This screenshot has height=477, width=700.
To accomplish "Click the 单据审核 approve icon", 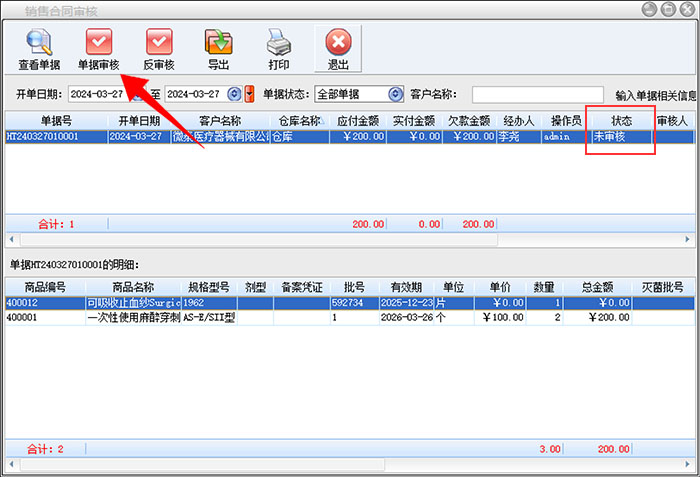I will tap(99, 43).
